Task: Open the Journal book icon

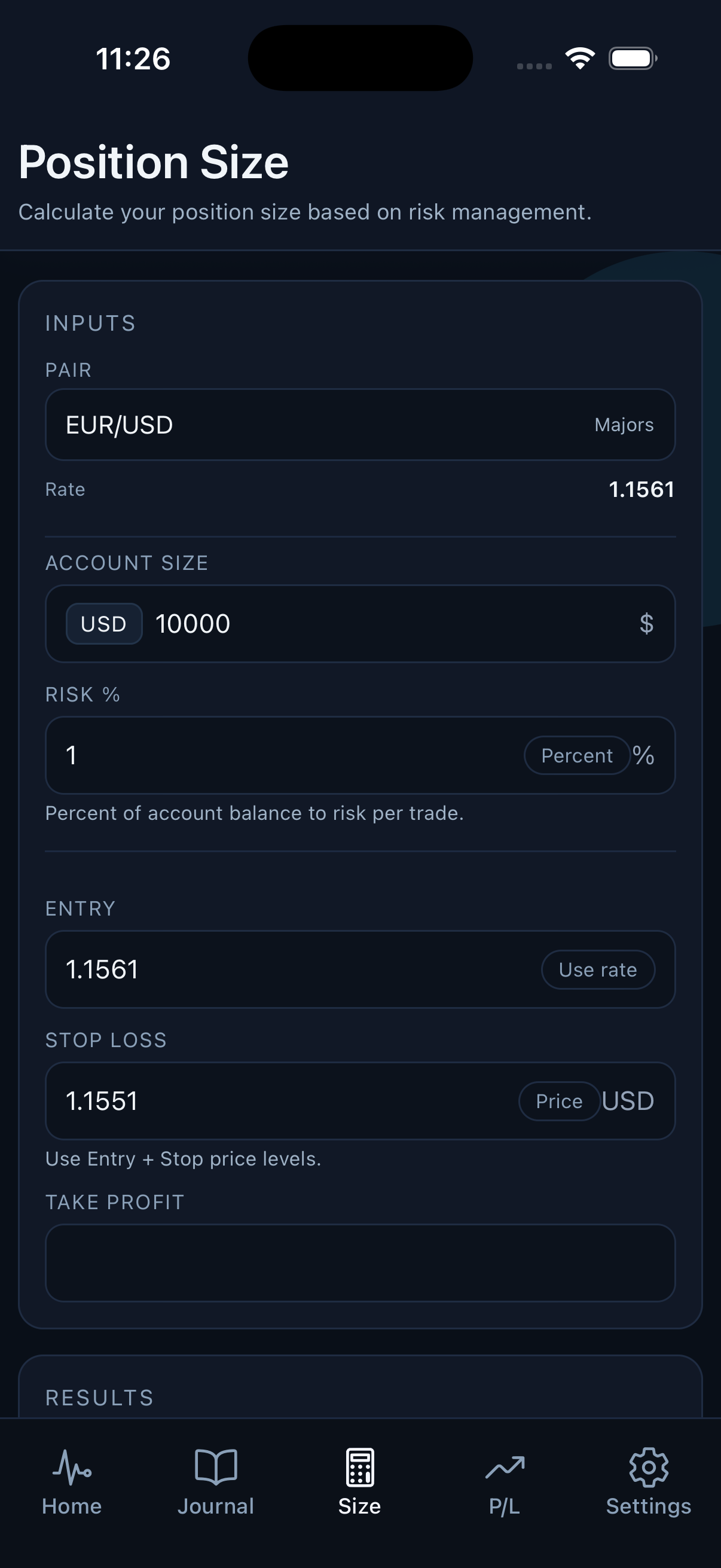Action: pyautogui.click(x=215, y=1466)
